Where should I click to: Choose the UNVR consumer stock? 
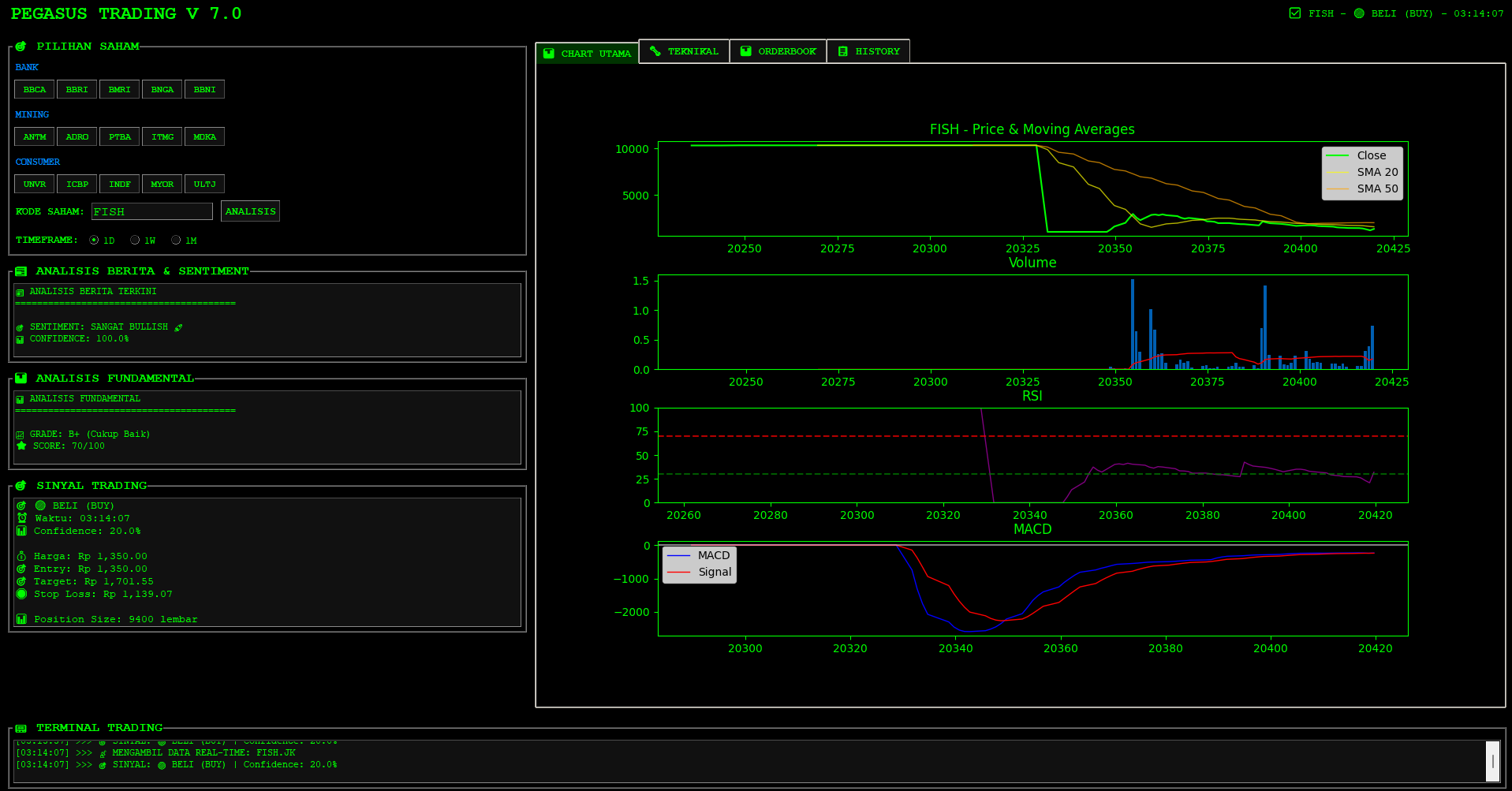(x=35, y=185)
